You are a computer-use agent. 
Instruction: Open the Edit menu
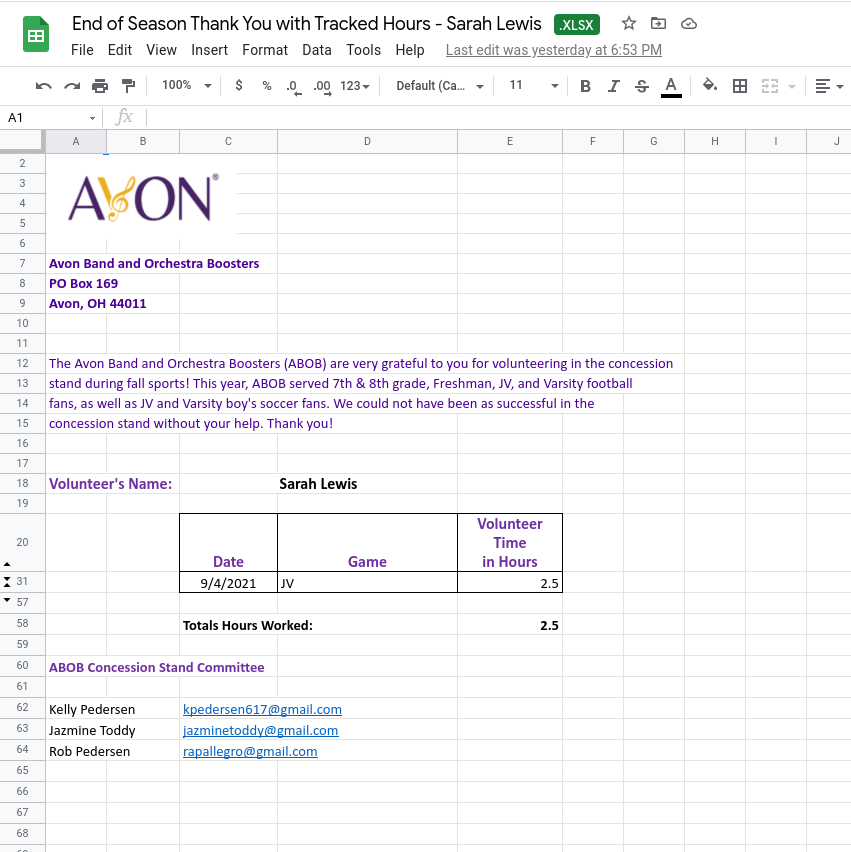[120, 50]
